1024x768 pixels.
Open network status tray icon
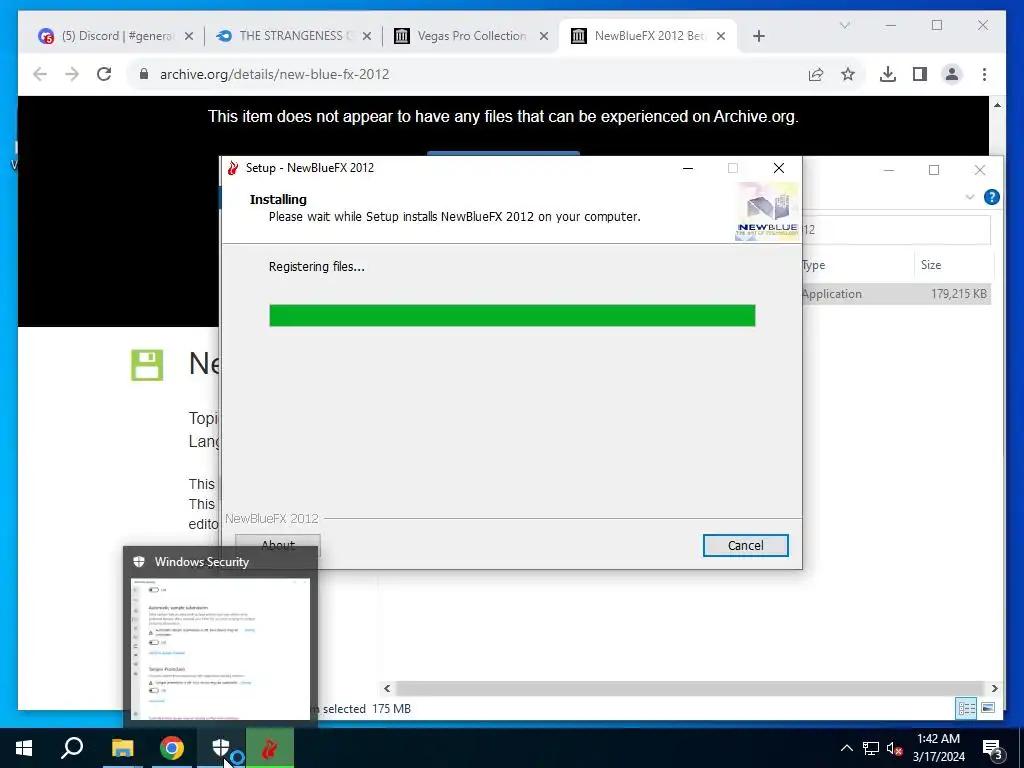pos(871,748)
